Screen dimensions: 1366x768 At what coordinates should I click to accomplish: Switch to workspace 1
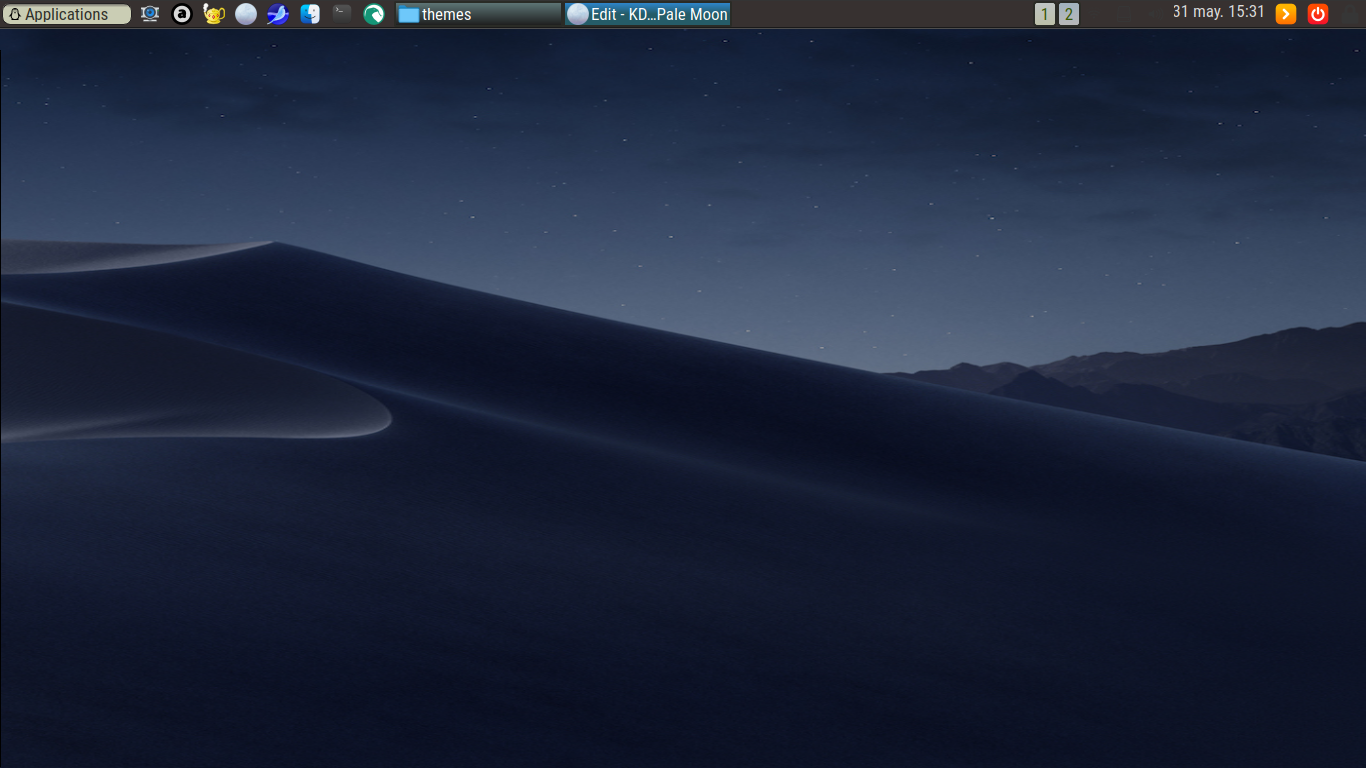[1045, 14]
